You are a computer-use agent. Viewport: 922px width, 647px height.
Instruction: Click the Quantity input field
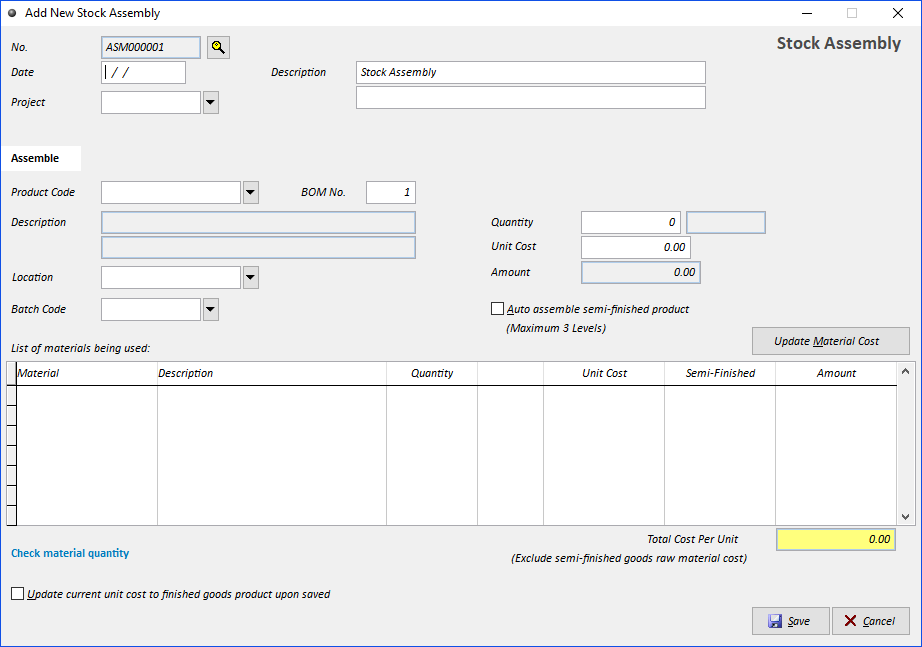tap(631, 222)
